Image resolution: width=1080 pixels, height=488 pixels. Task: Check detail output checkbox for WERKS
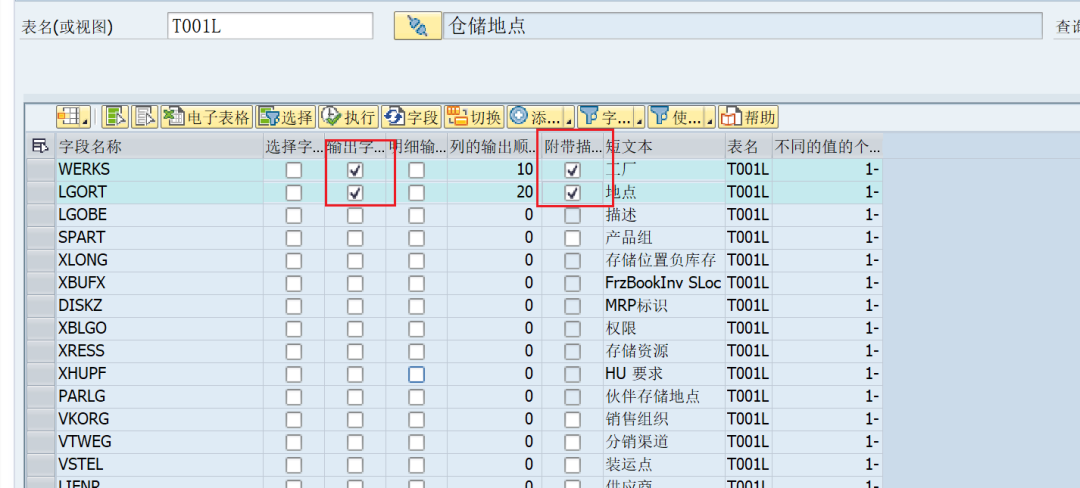pos(417,170)
